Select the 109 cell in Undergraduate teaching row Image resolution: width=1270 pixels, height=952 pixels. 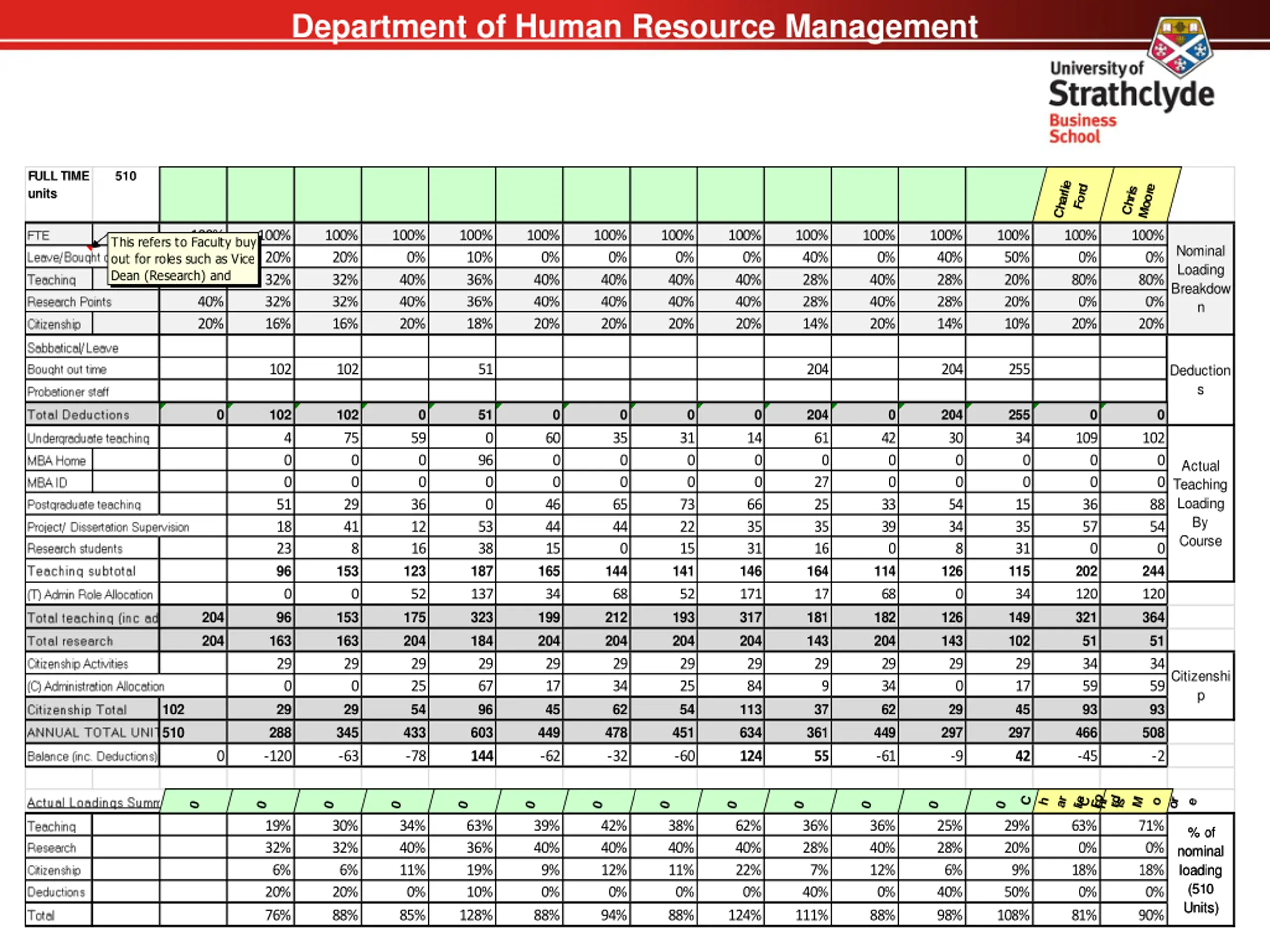(1067, 438)
